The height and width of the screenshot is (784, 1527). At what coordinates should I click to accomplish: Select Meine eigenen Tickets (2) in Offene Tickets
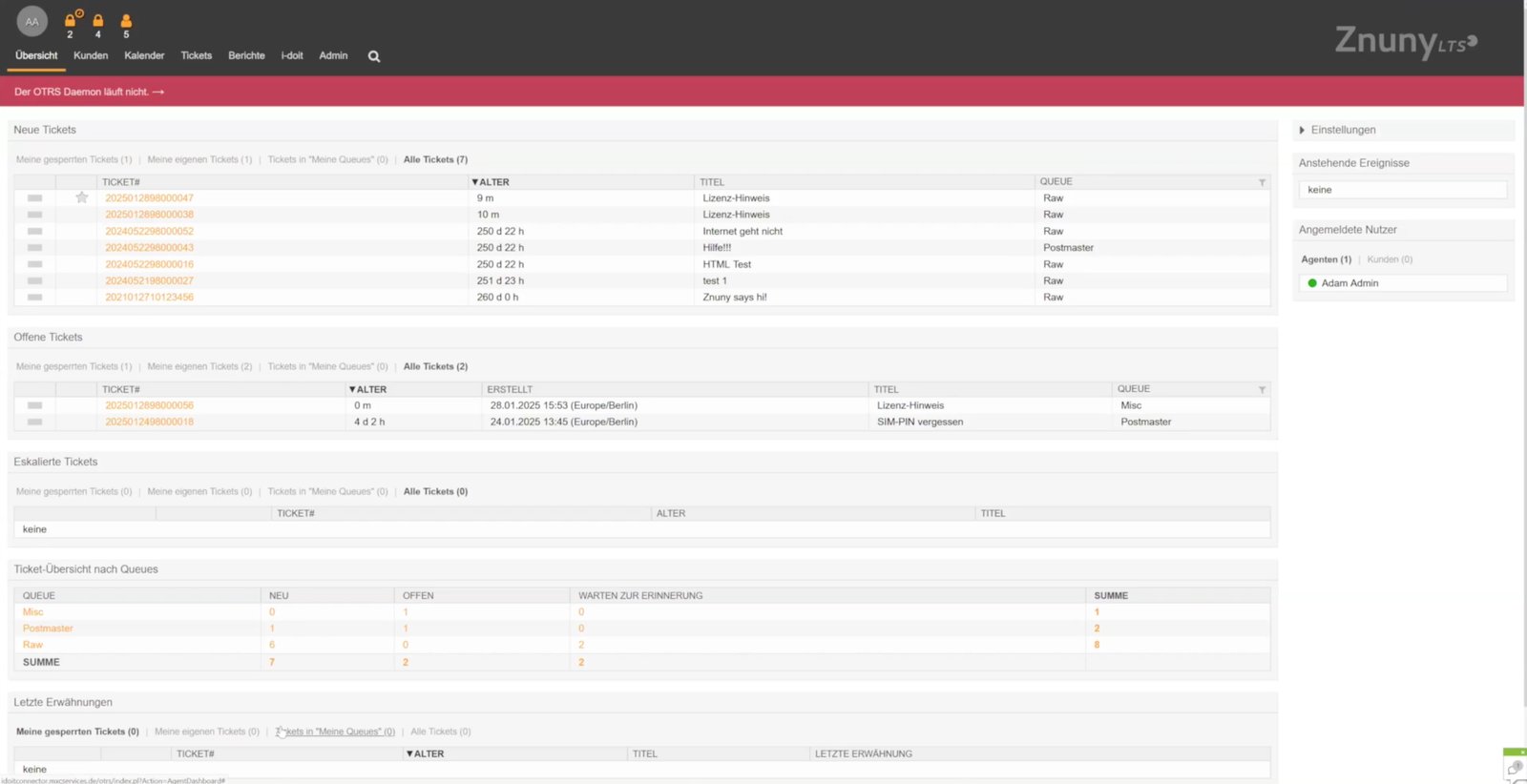point(199,366)
